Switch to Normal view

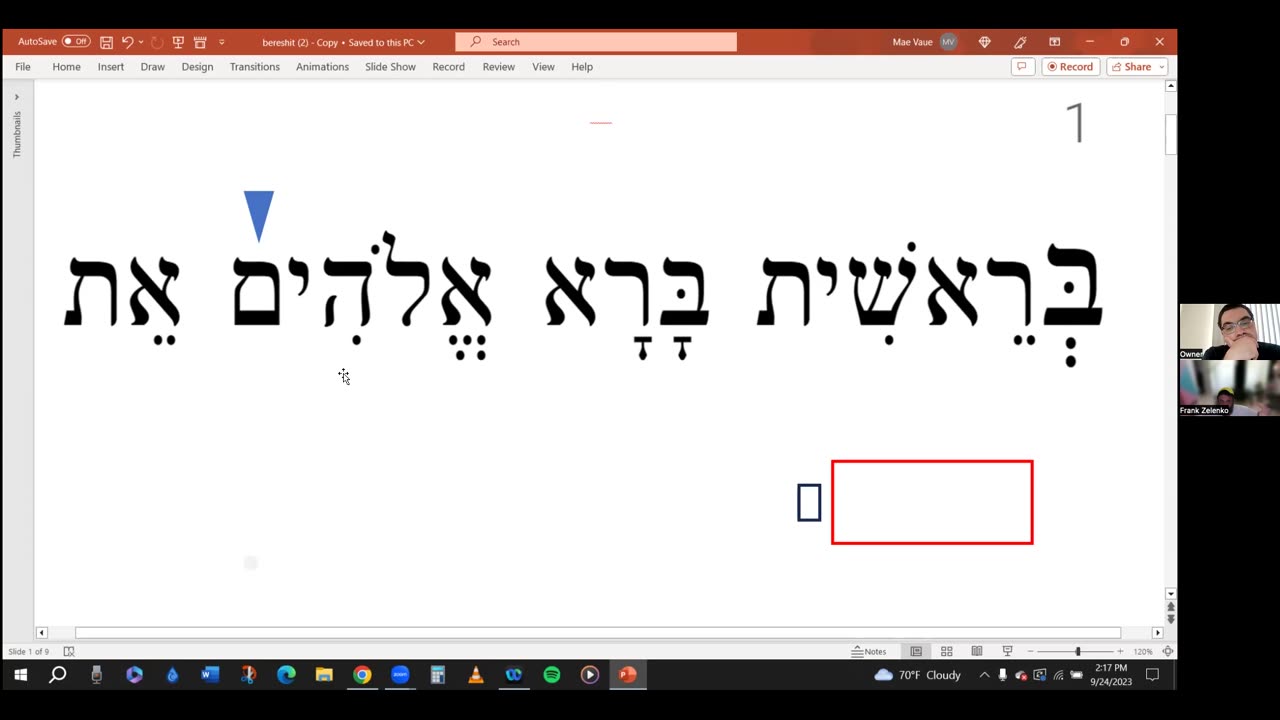point(916,651)
